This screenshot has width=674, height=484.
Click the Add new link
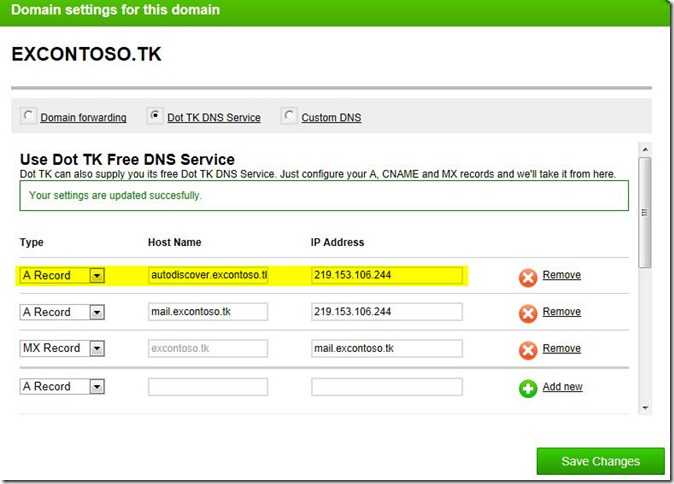click(x=562, y=387)
